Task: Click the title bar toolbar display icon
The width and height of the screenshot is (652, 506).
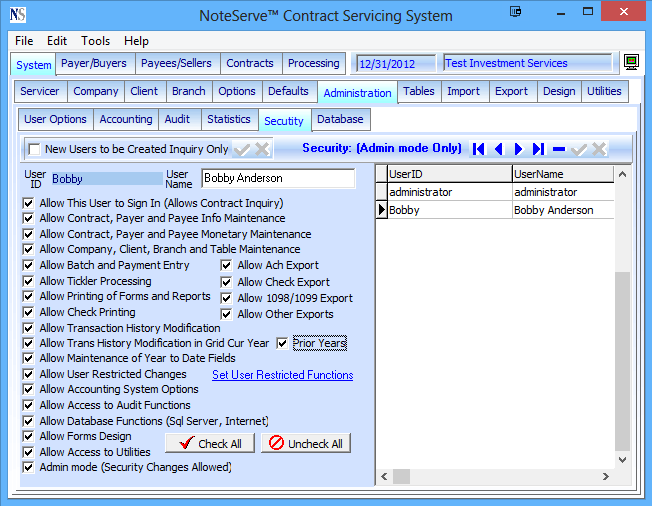Action: pos(516,11)
